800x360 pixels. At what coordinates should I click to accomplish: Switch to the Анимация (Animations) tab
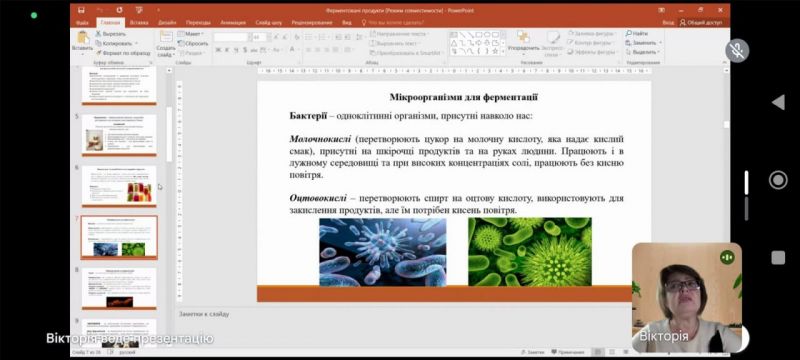click(233, 23)
